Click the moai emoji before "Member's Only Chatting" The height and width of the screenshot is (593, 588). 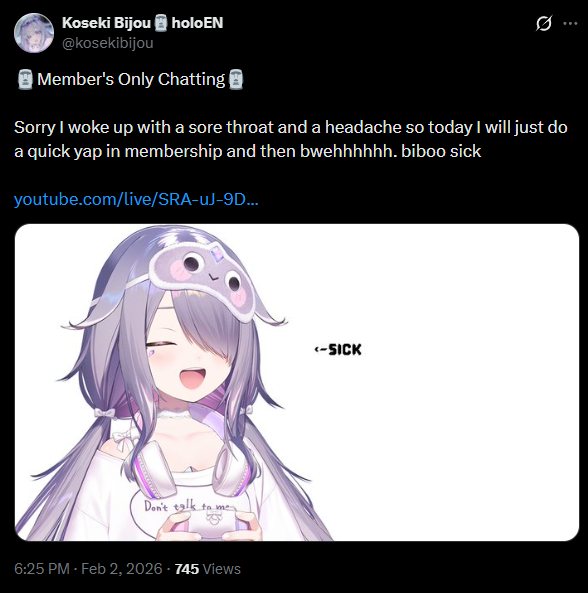tap(25, 79)
